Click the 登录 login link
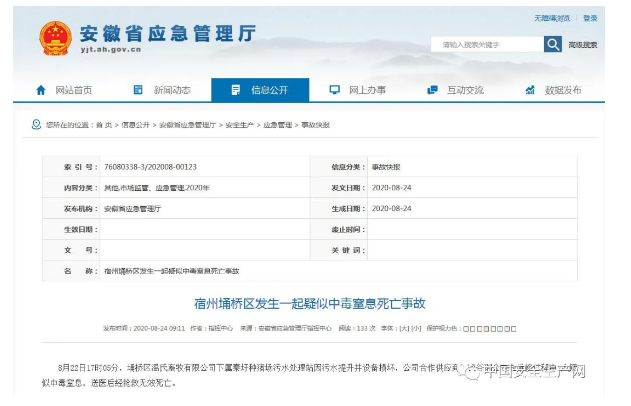Viewport: 631px width, 406px height. coord(590,18)
